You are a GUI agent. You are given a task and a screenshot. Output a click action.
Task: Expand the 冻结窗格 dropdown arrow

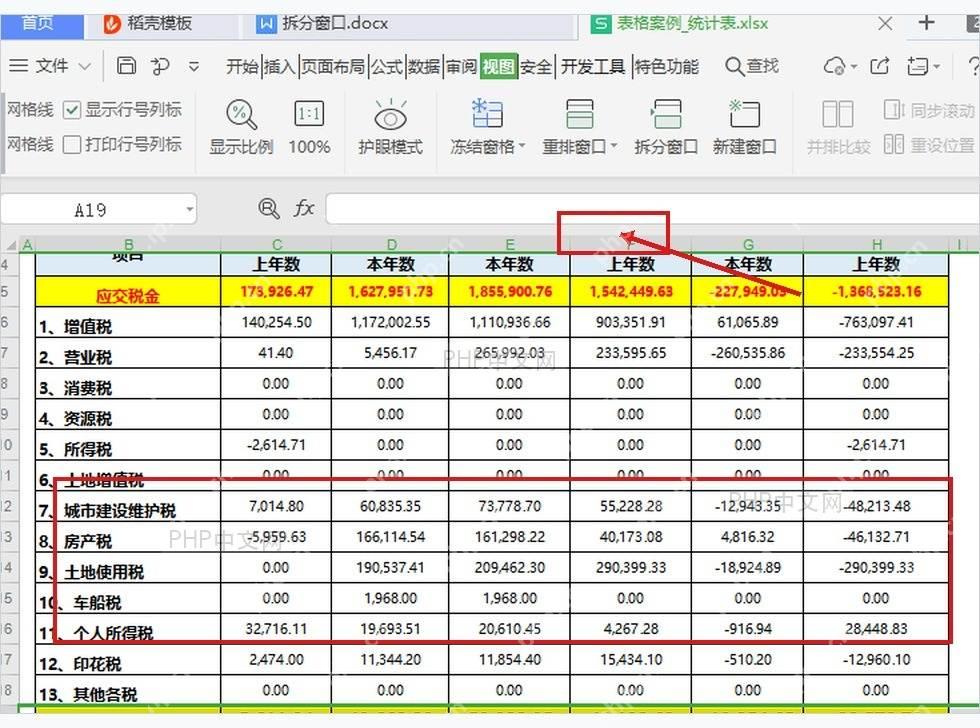click(x=522, y=146)
